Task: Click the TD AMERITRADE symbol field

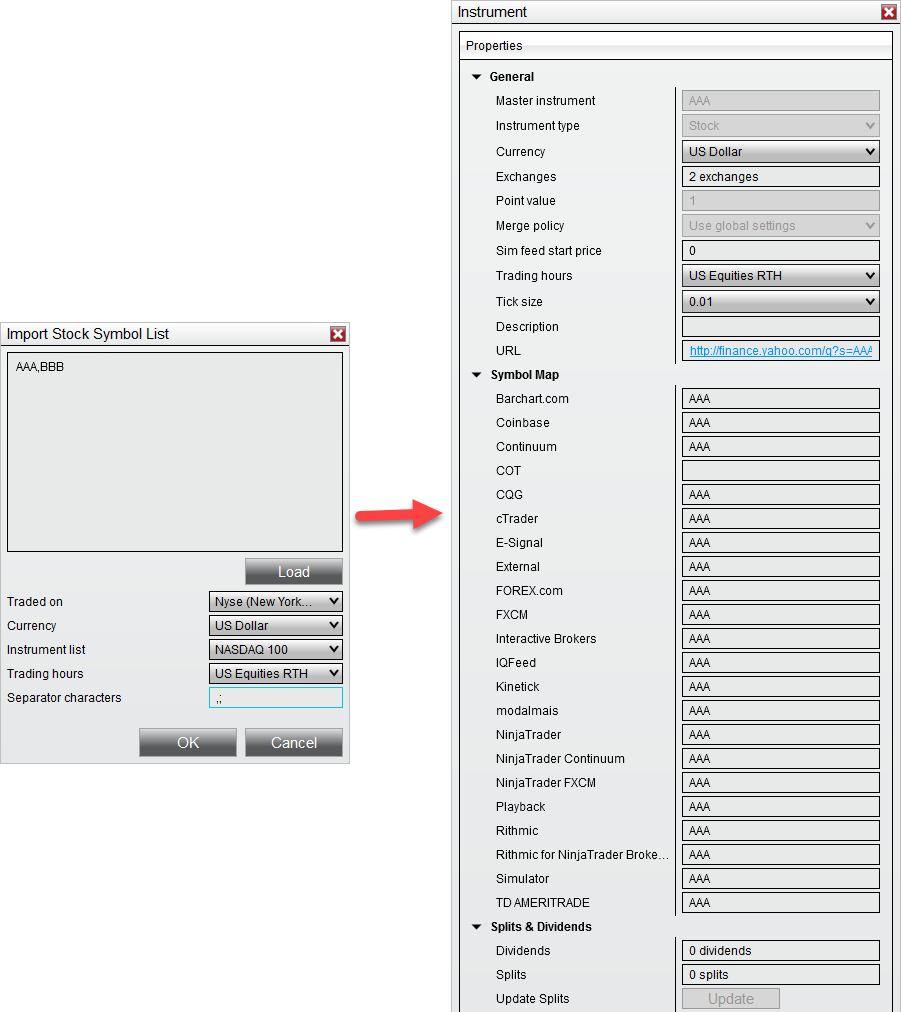Action: tap(780, 903)
